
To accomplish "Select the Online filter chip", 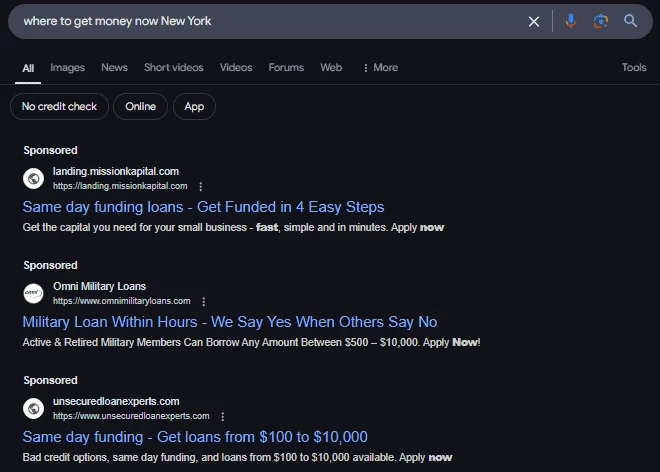I will point(140,107).
